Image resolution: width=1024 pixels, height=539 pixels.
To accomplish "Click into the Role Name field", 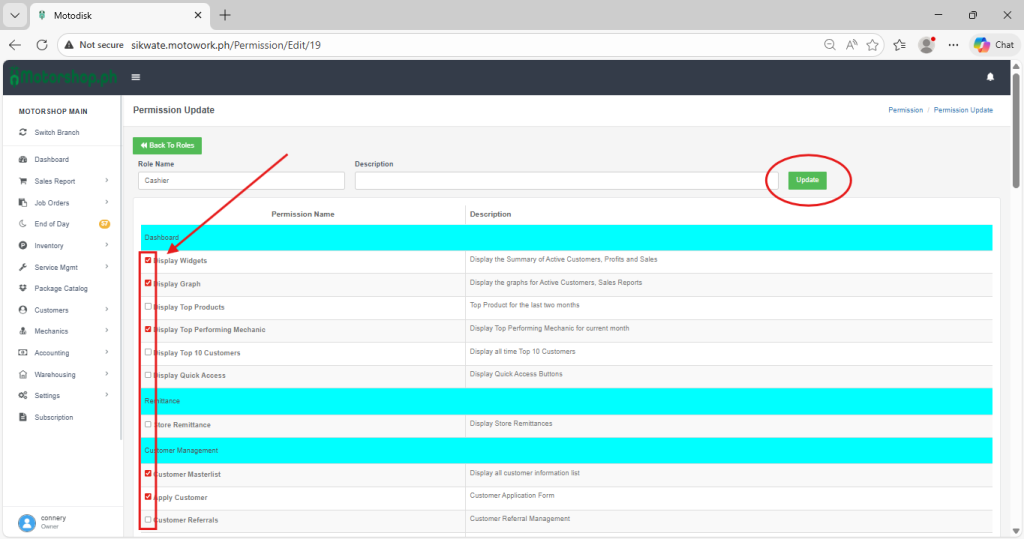I will pyautogui.click(x=241, y=181).
